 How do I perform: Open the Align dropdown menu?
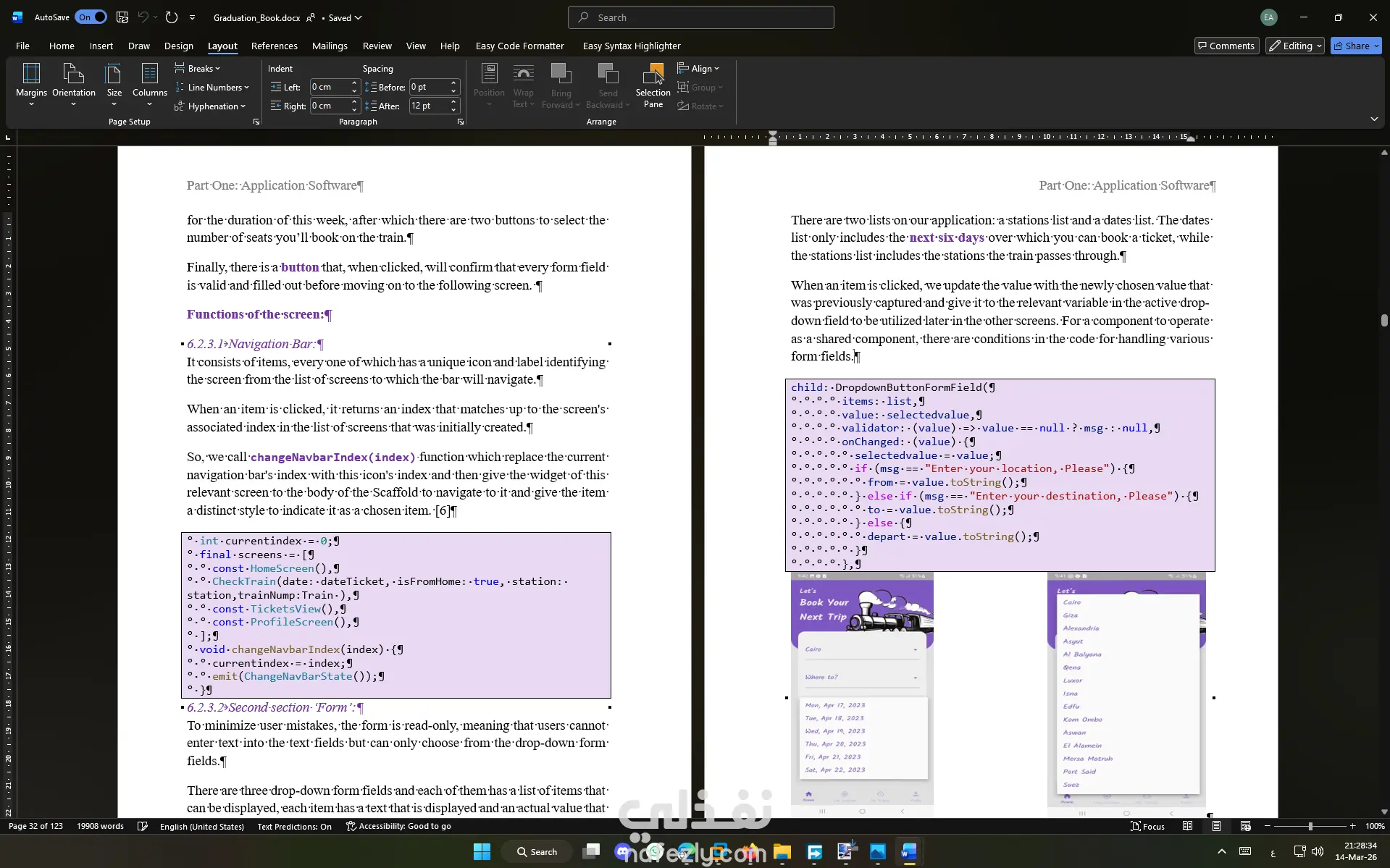coord(699,69)
